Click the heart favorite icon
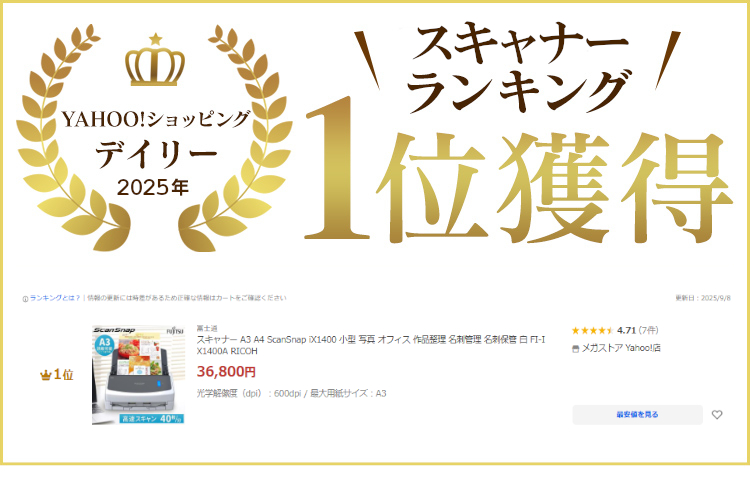This screenshot has height=488, width=750. tap(717, 415)
